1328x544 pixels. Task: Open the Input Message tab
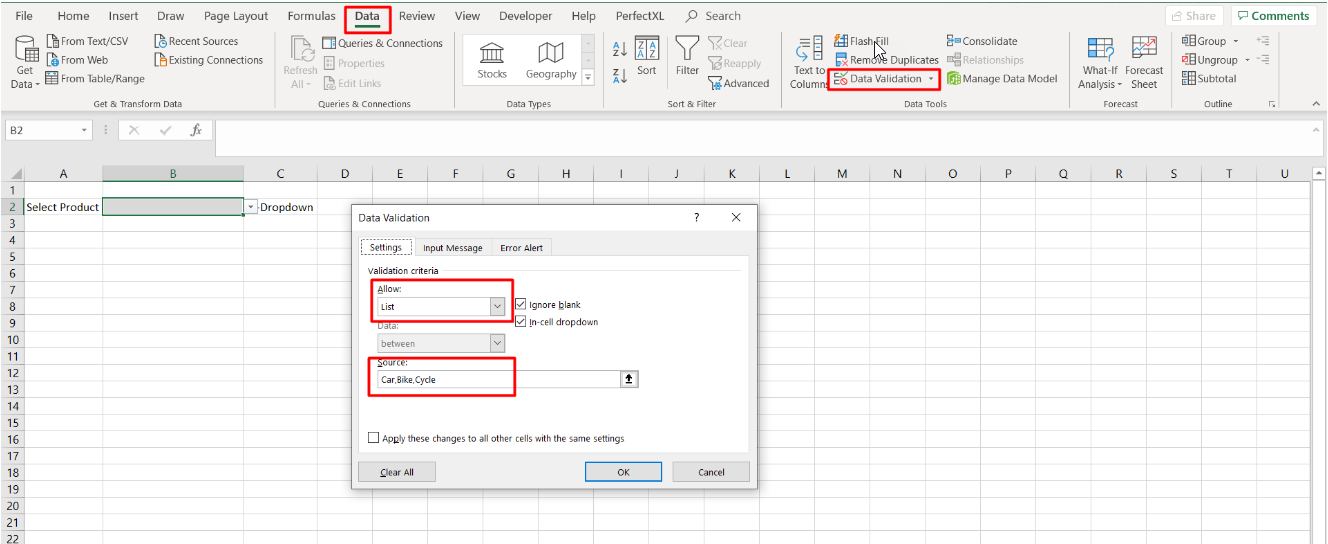452,248
